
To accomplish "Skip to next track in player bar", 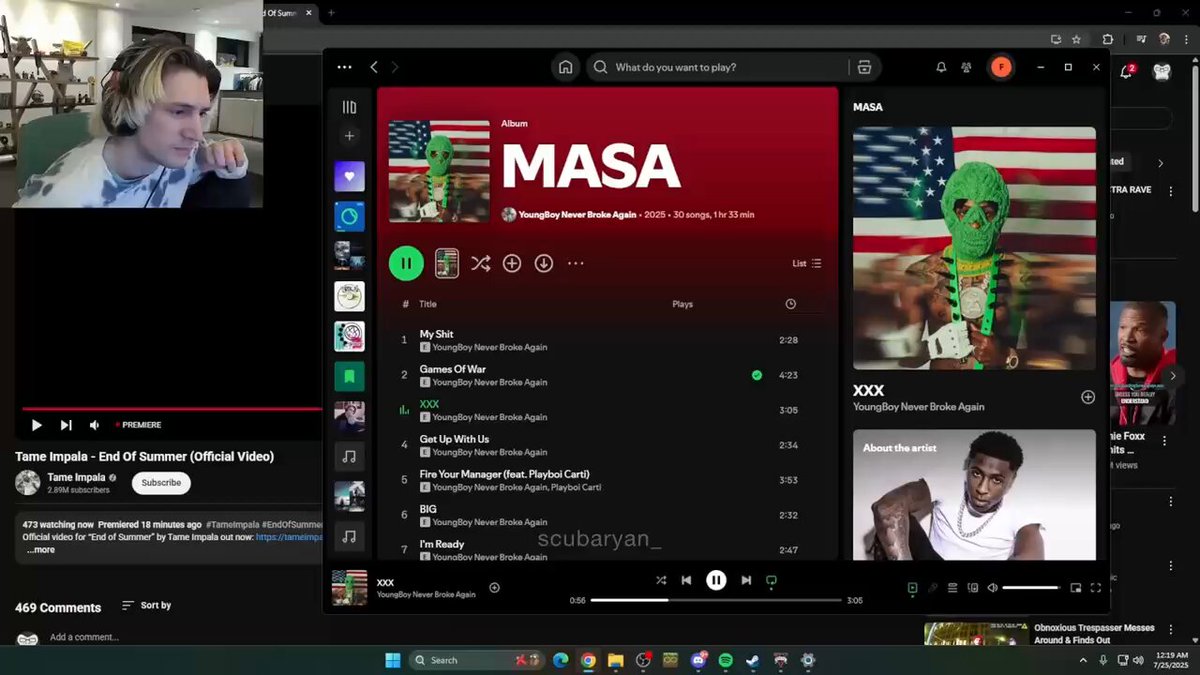I will [746, 580].
